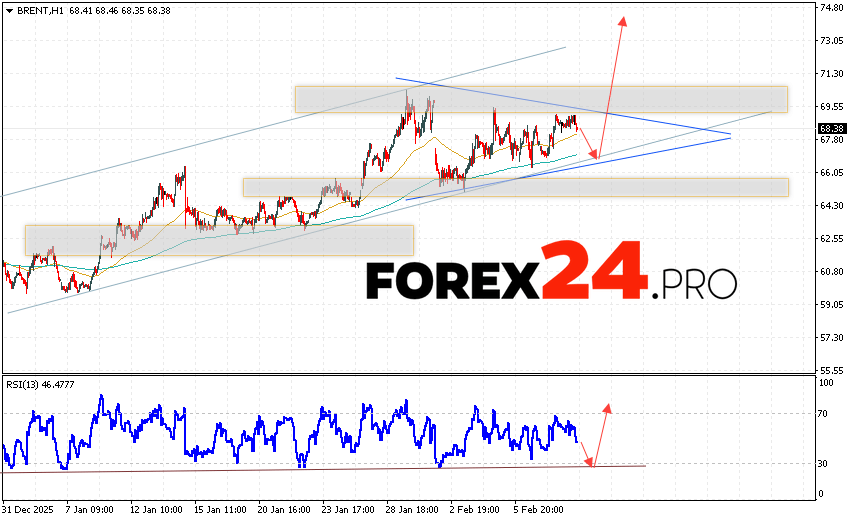The height and width of the screenshot is (521, 855).
Task: Select the lower grey zone rectangle near 62.55
Action: (218, 239)
